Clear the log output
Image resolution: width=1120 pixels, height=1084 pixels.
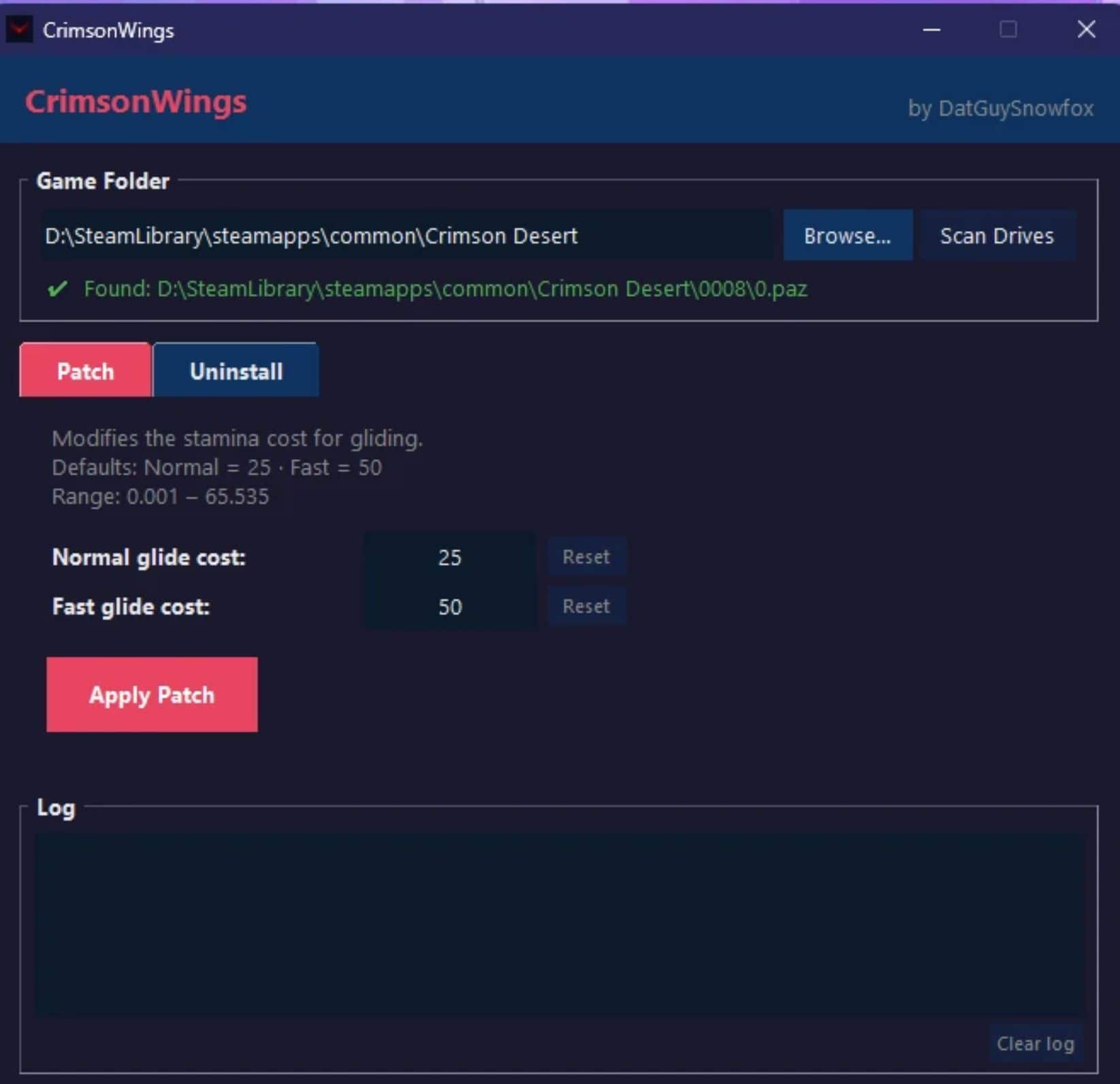pyautogui.click(x=1035, y=1044)
